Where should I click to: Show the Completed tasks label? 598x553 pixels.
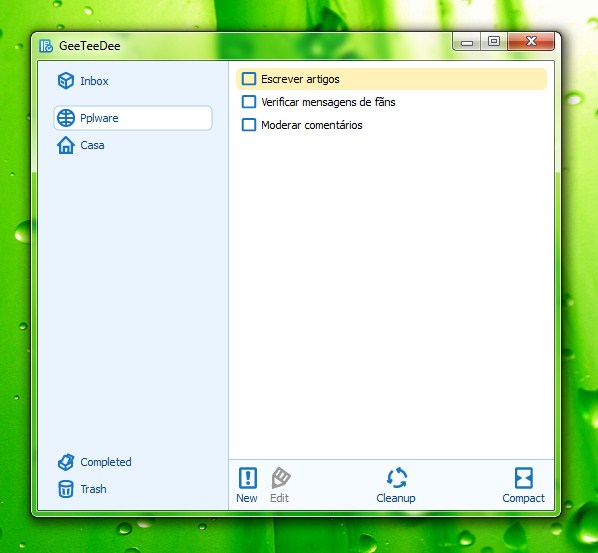(x=106, y=462)
